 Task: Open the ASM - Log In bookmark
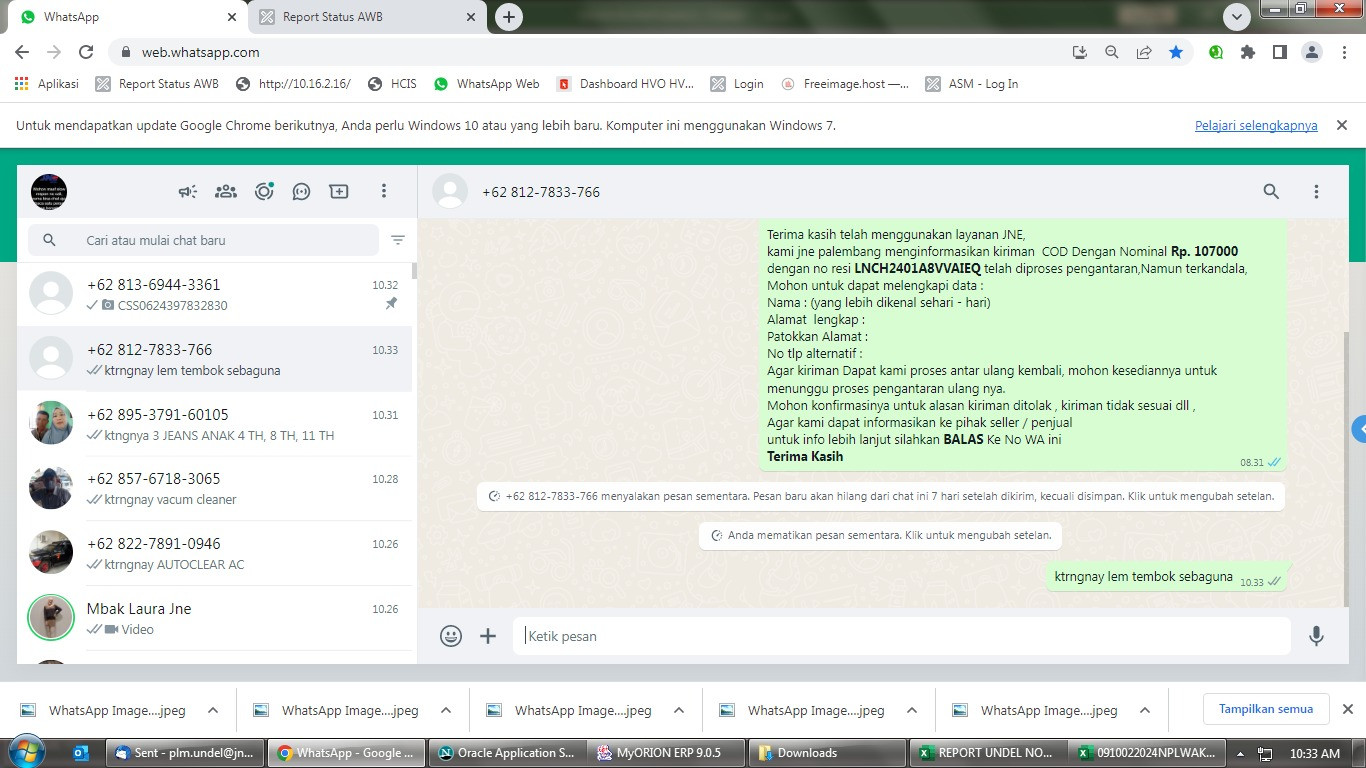point(972,84)
